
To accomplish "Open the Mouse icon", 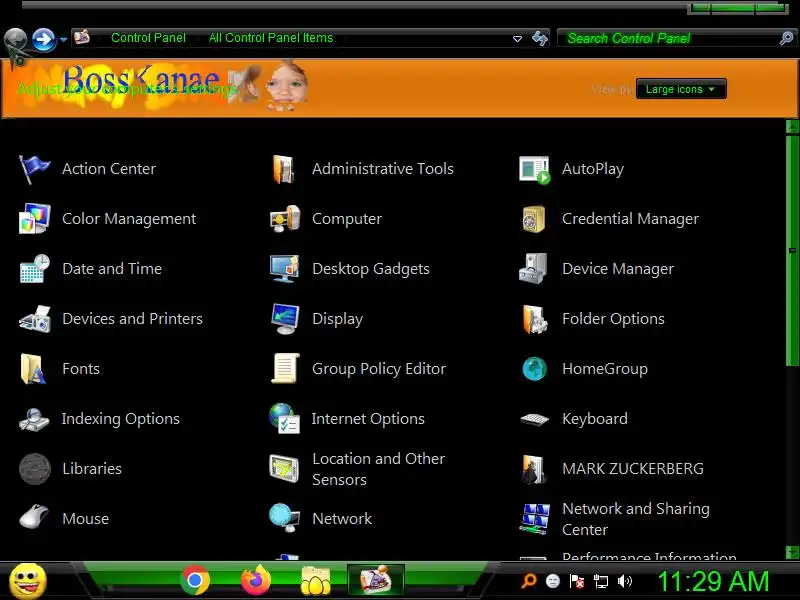I will click(x=34, y=517).
